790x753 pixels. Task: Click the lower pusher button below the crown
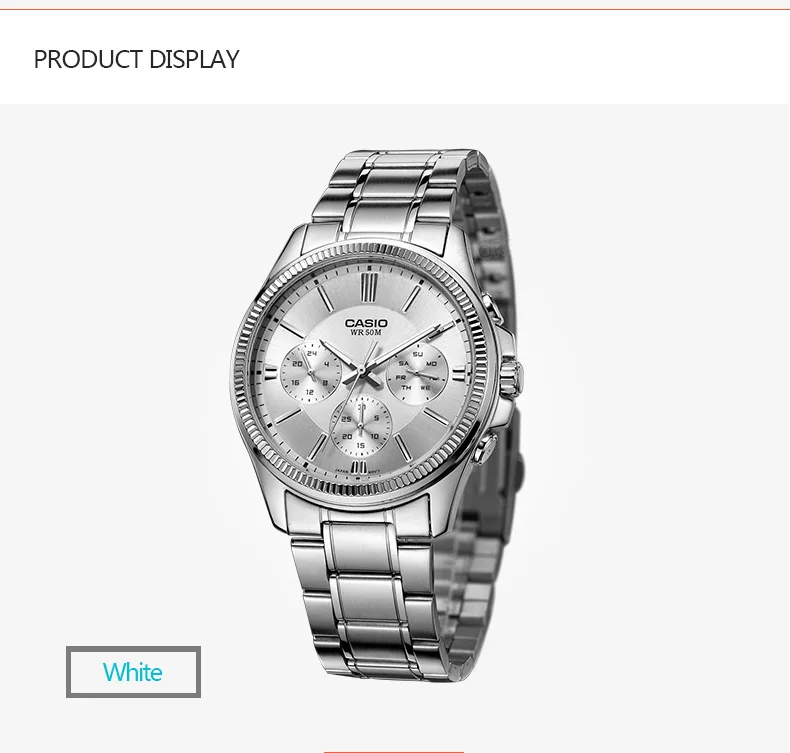pyautogui.click(x=485, y=449)
